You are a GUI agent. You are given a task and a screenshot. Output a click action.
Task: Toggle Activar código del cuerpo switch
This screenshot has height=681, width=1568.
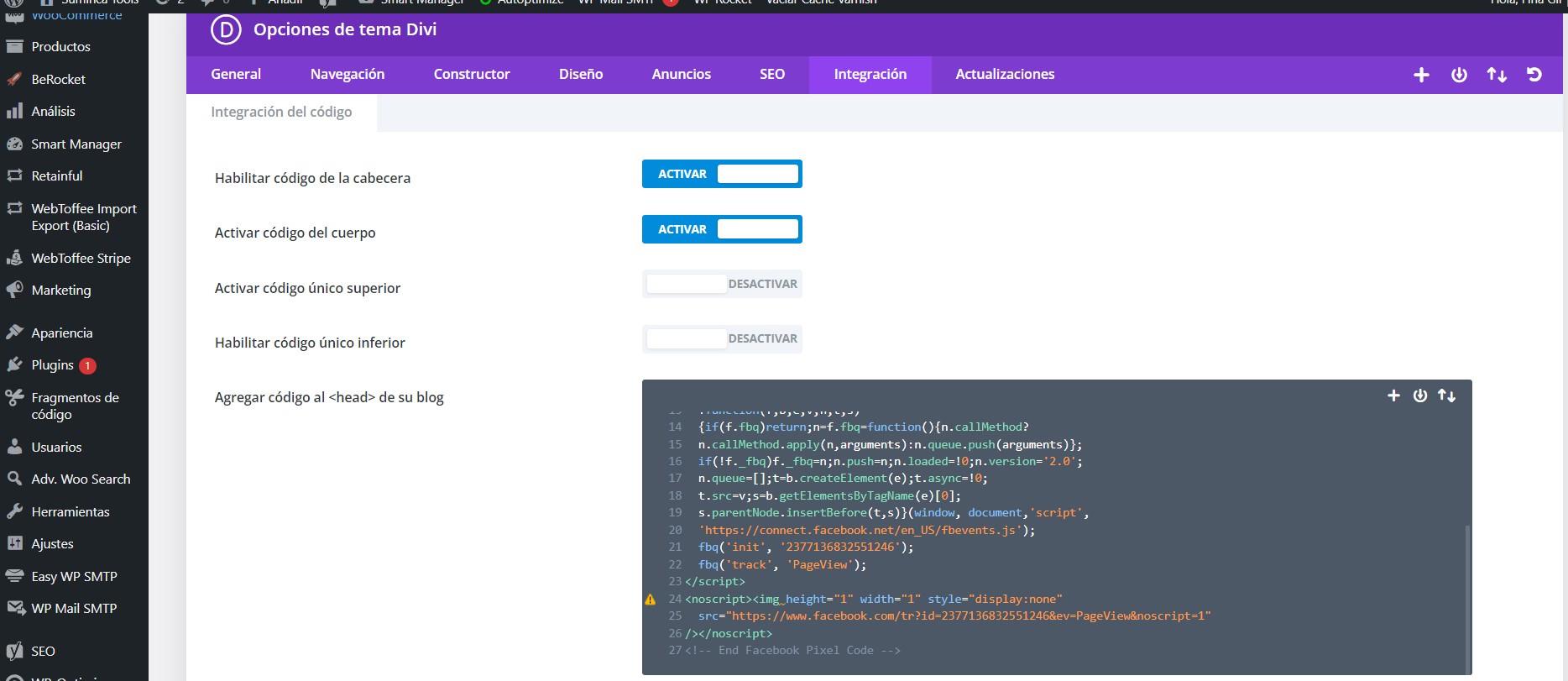click(x=722, y=229)
